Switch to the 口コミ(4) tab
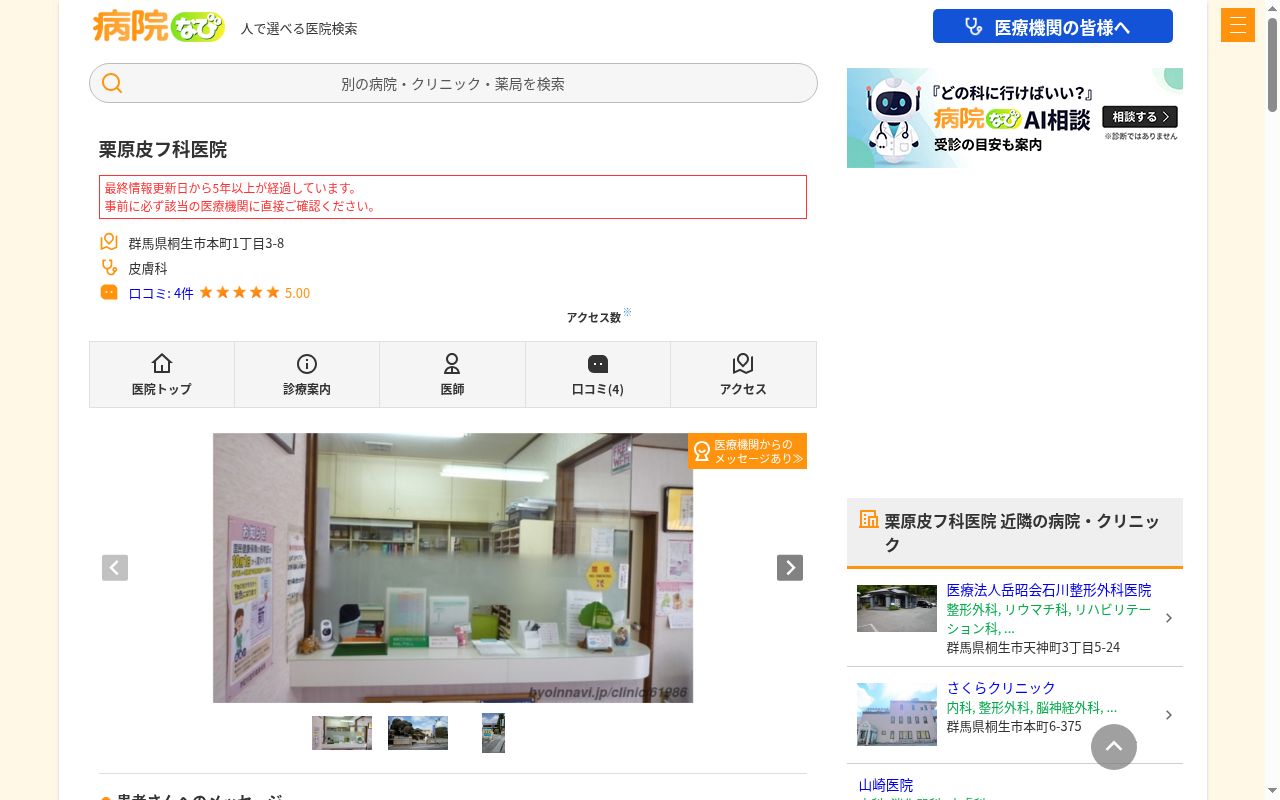Screen dimensions: 1280x800 (598, 374)
